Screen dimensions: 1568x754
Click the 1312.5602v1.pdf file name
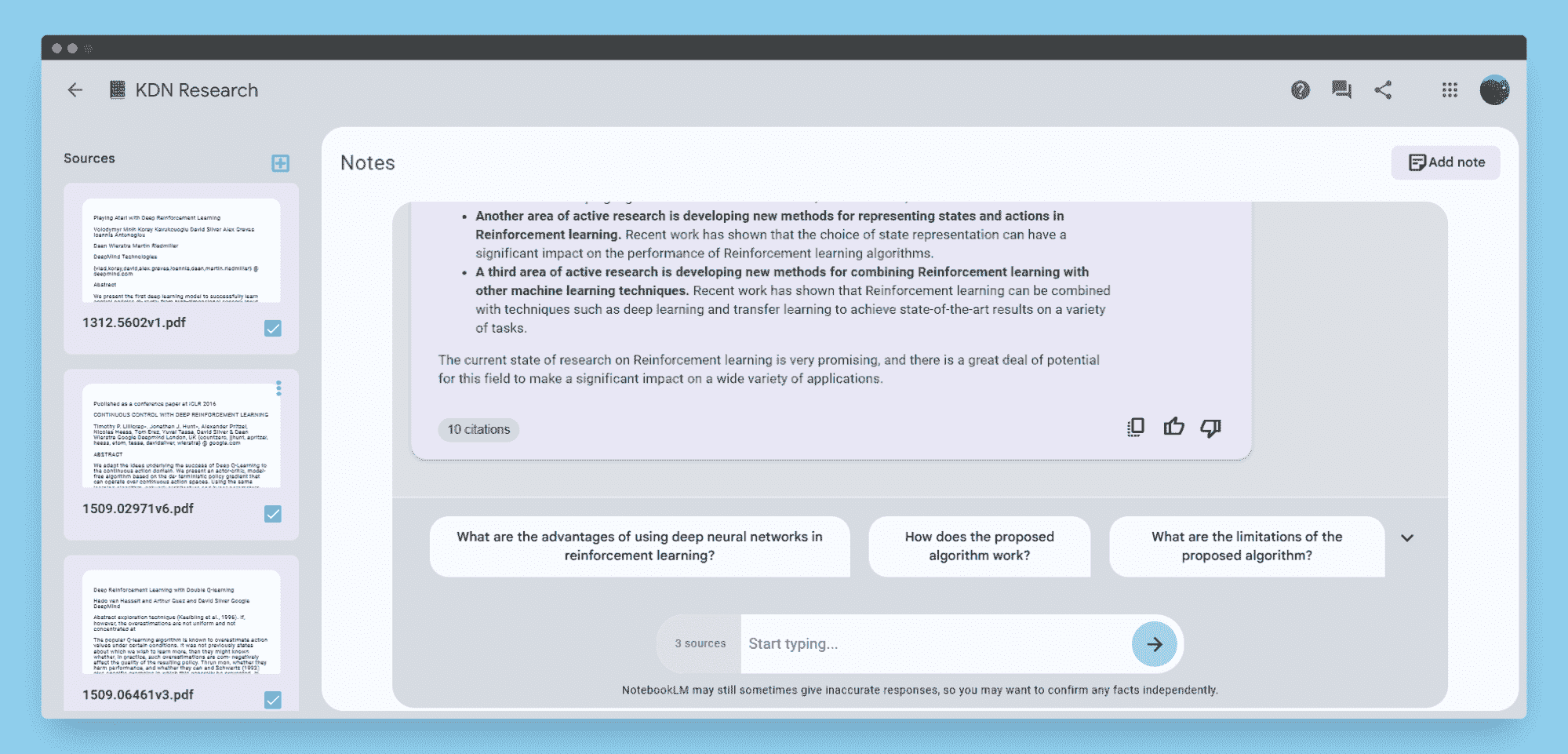(134, 322)
